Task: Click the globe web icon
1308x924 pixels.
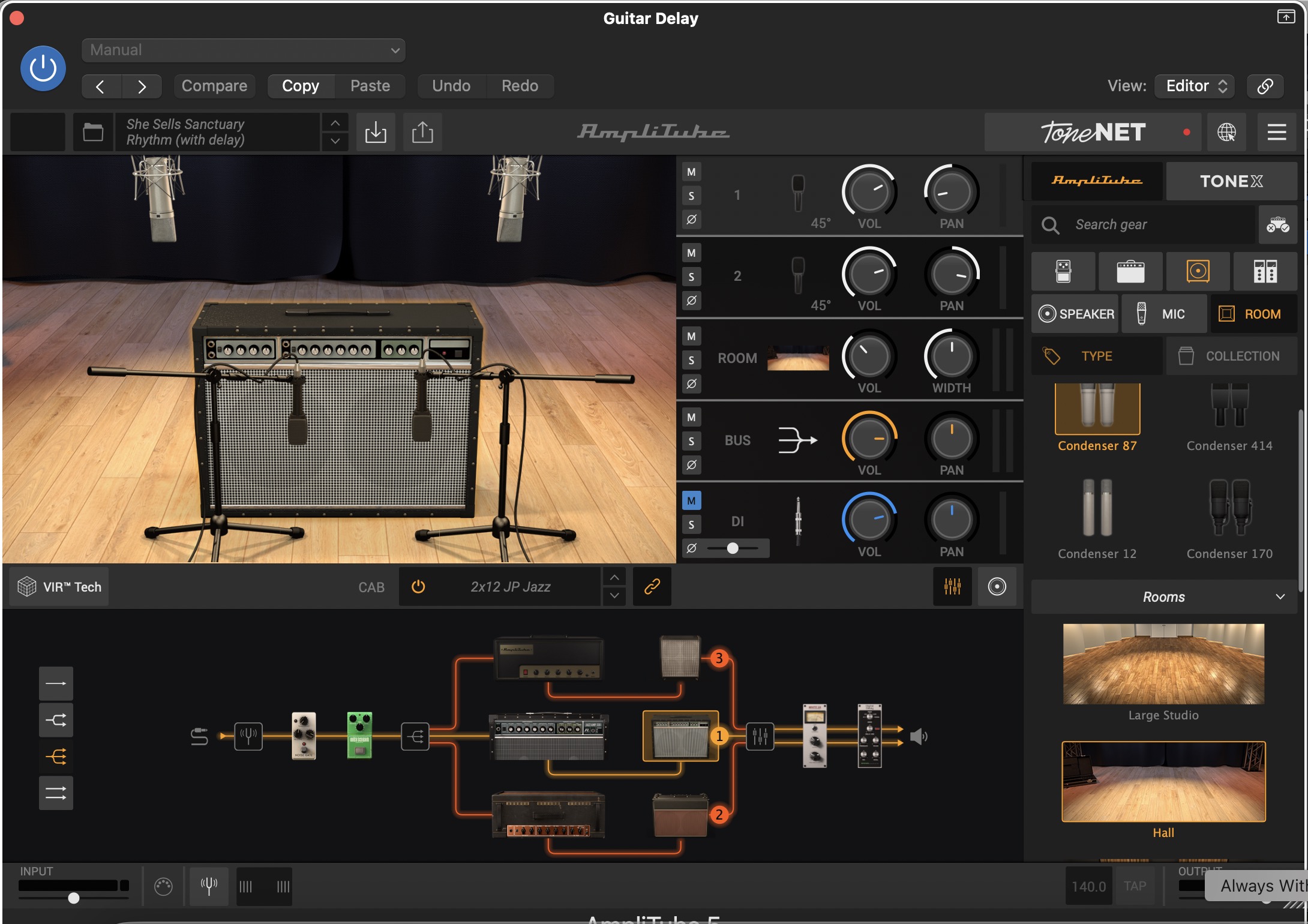Action: point(1226,132)
